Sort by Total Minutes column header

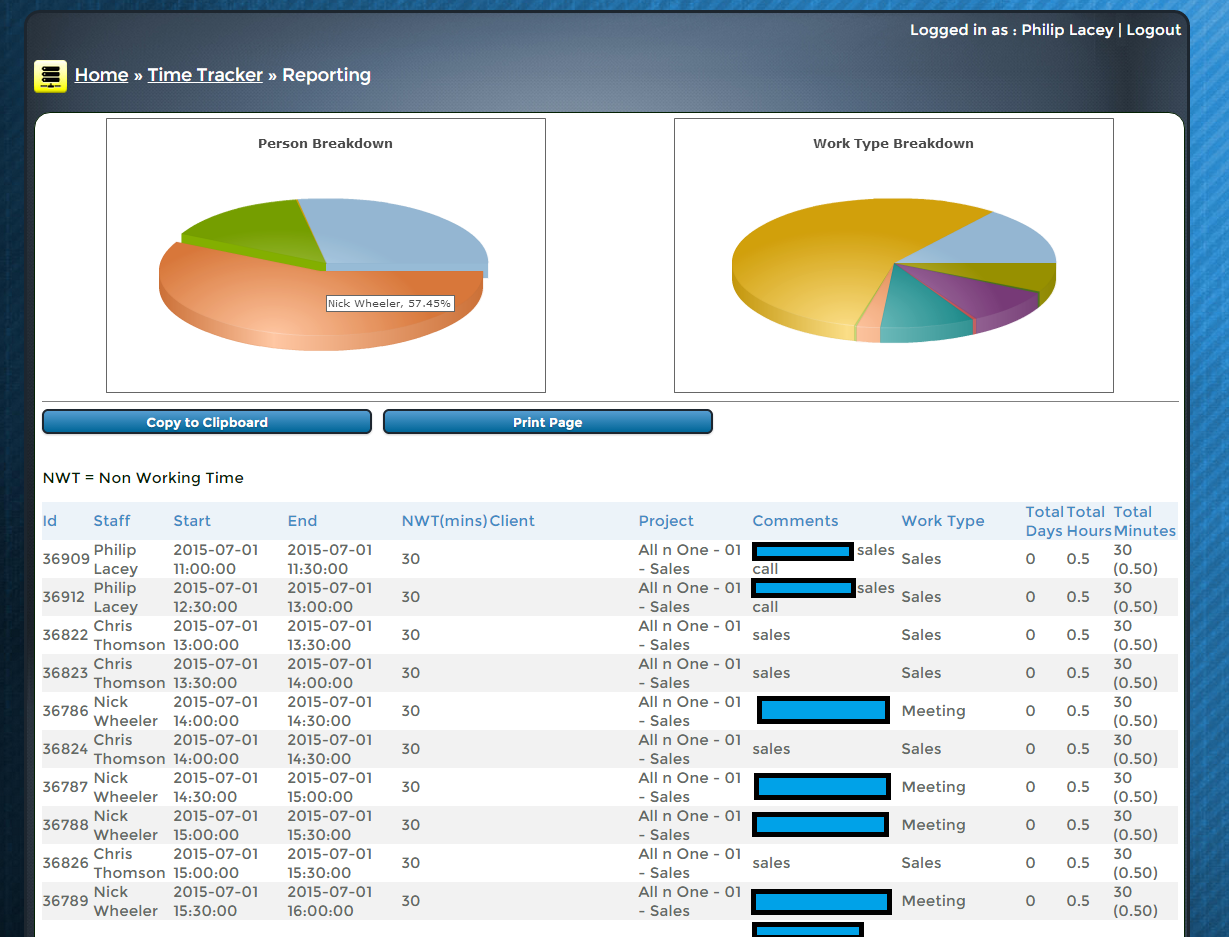coord(1145,521)
